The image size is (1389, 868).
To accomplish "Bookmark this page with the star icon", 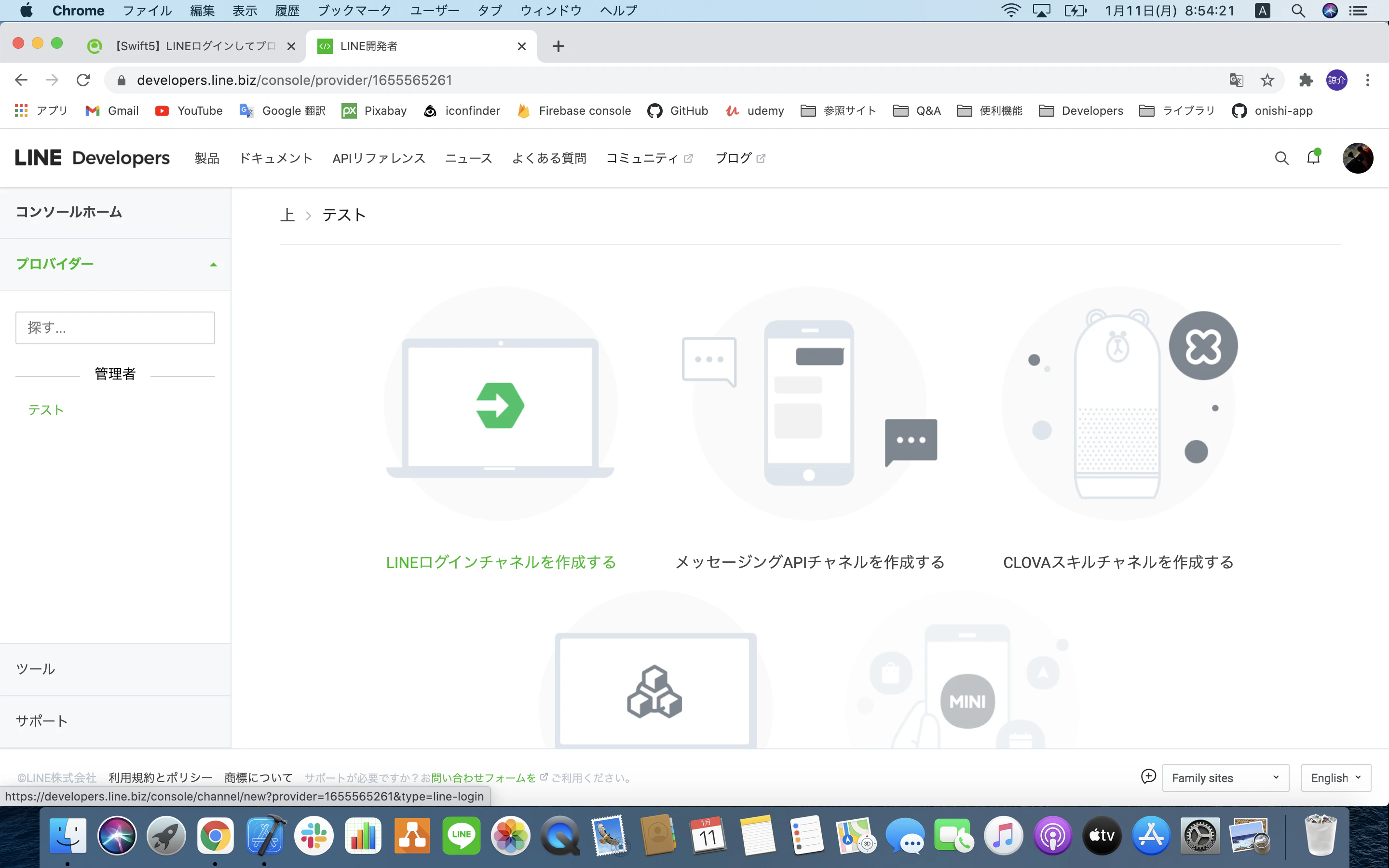I will click(1267, 81).
